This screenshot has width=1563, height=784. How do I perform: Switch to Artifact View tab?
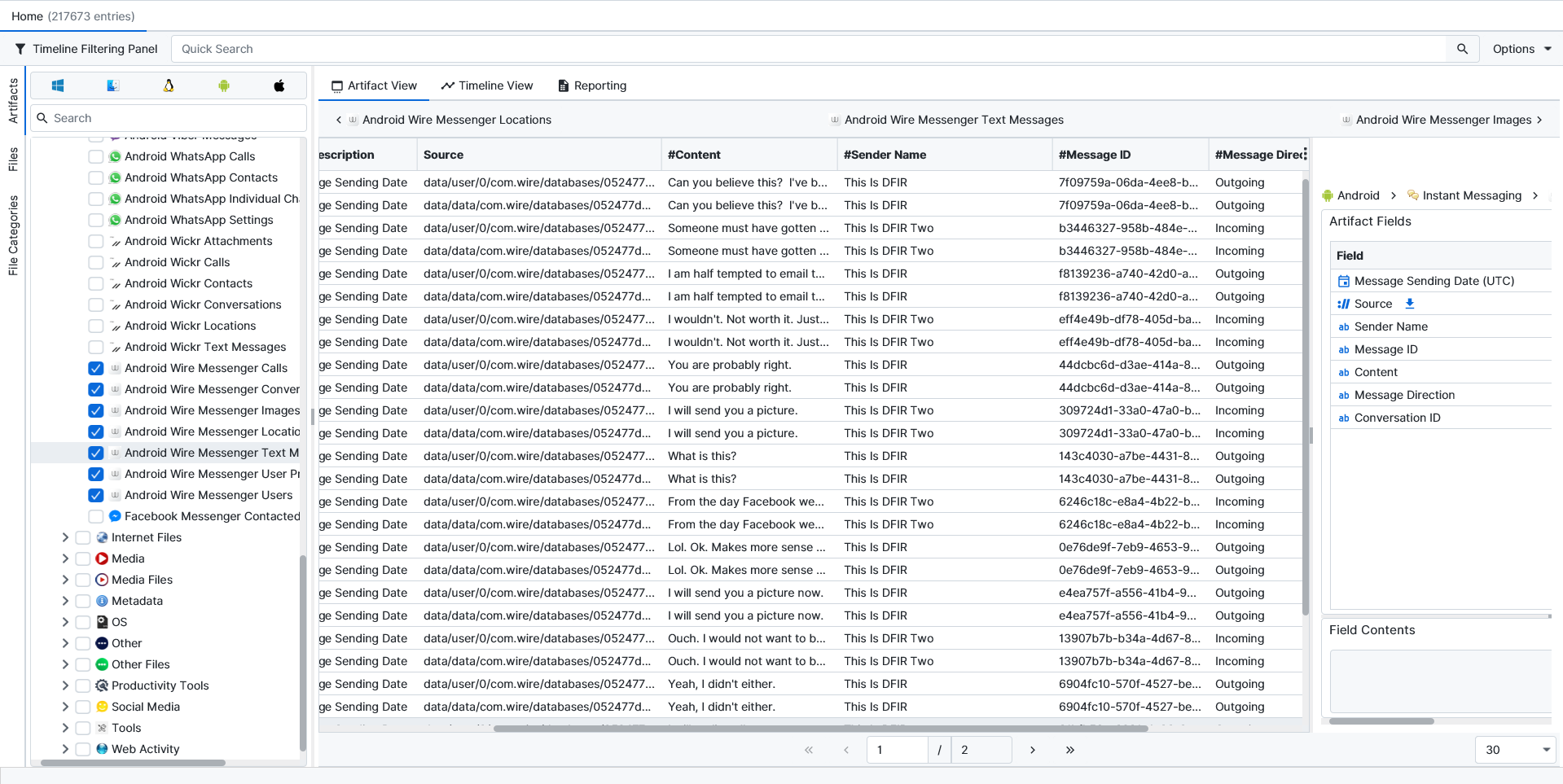pyautogui.click(x=374, y=85)
